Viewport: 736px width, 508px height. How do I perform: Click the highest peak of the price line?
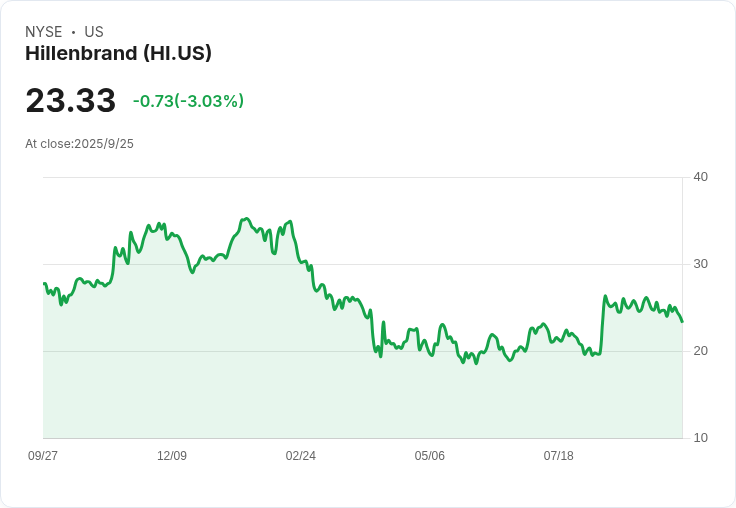(x=246, y=218)
